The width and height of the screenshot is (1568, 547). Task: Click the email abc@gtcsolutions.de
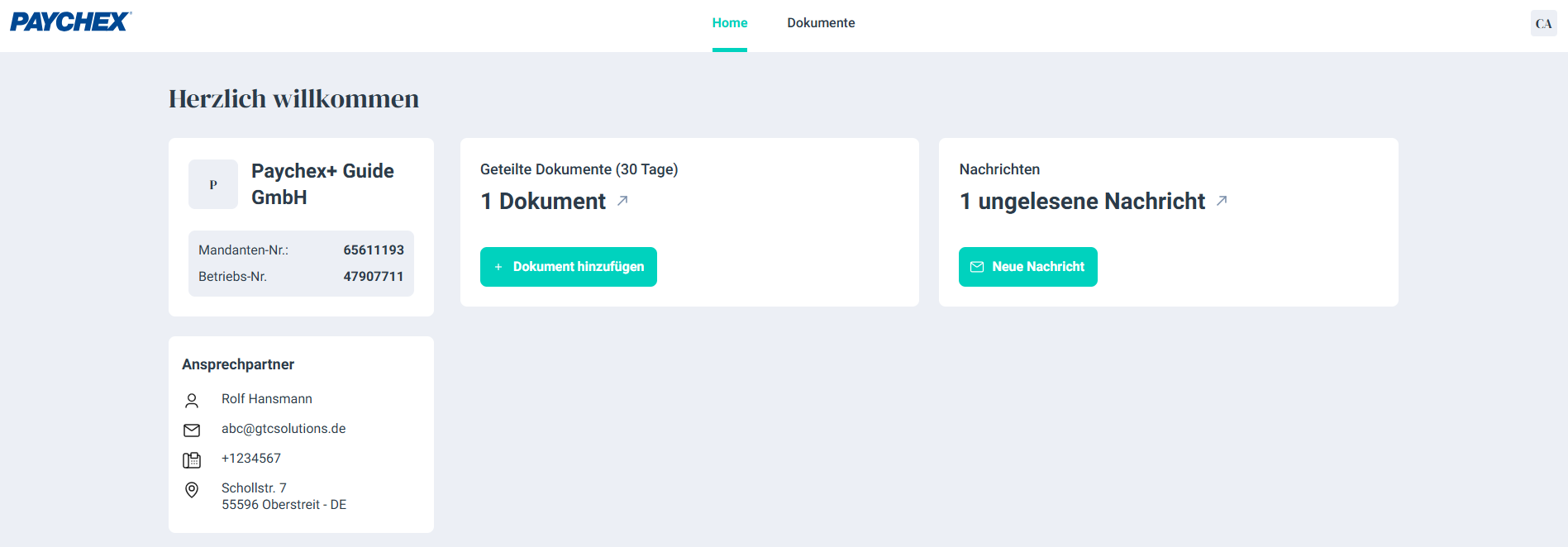coord(284,429)
